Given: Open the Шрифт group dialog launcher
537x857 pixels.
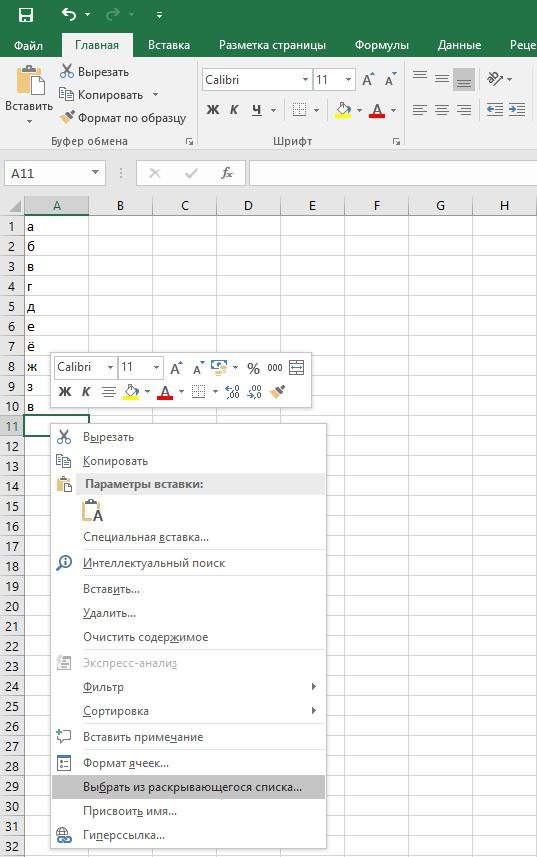Looking at the screenshot, I should pyautogui.click(x=396, y=142).
